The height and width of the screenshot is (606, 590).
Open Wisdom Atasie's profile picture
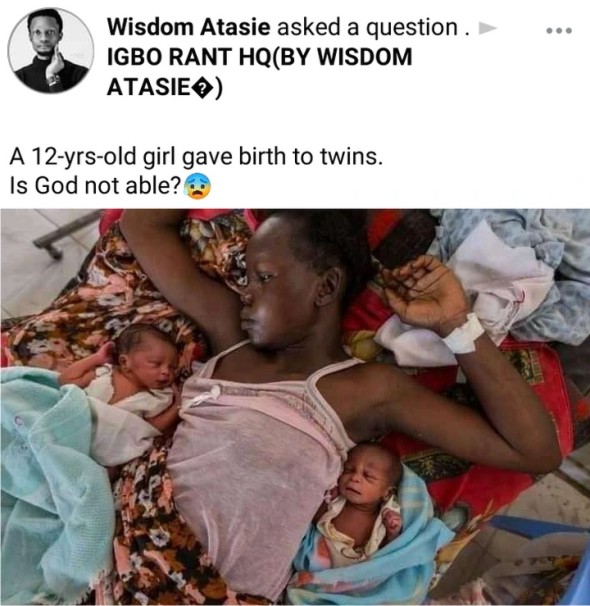pos(51,51)
